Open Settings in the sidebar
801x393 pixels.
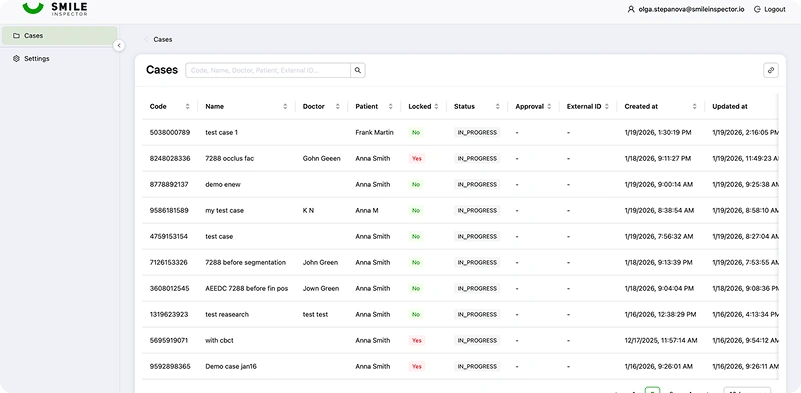coord(59,59)
